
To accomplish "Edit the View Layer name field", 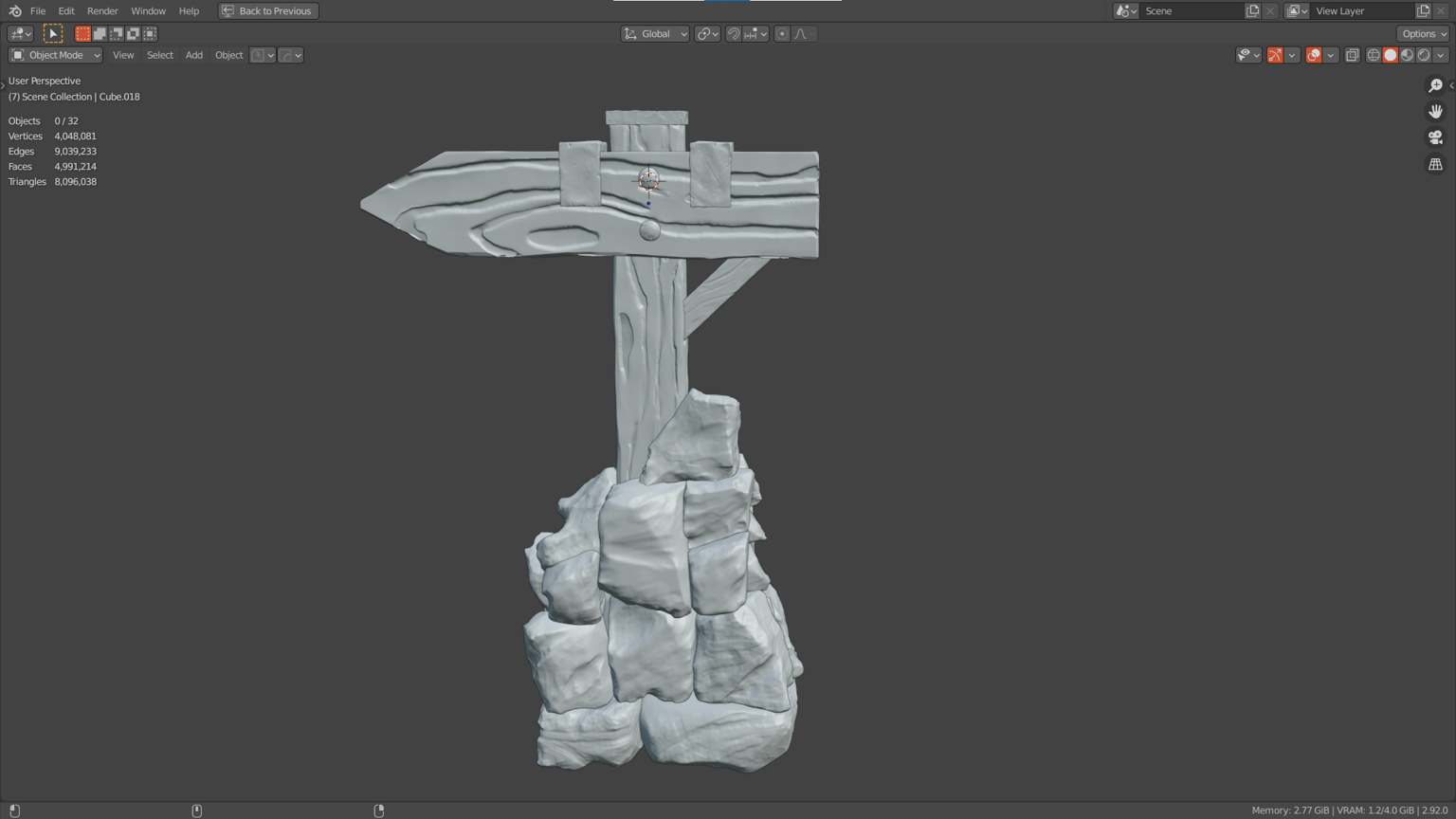I will 1362,10.
